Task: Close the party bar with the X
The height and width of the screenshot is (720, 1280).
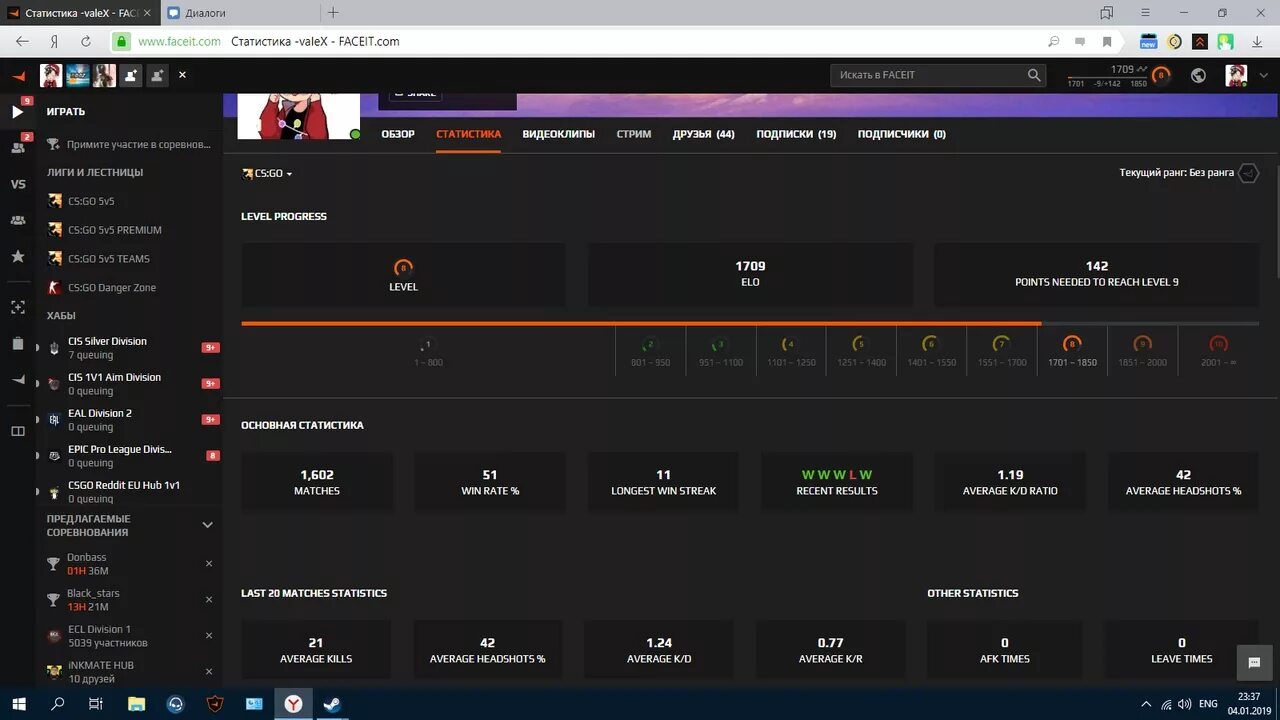Action: 182,75
